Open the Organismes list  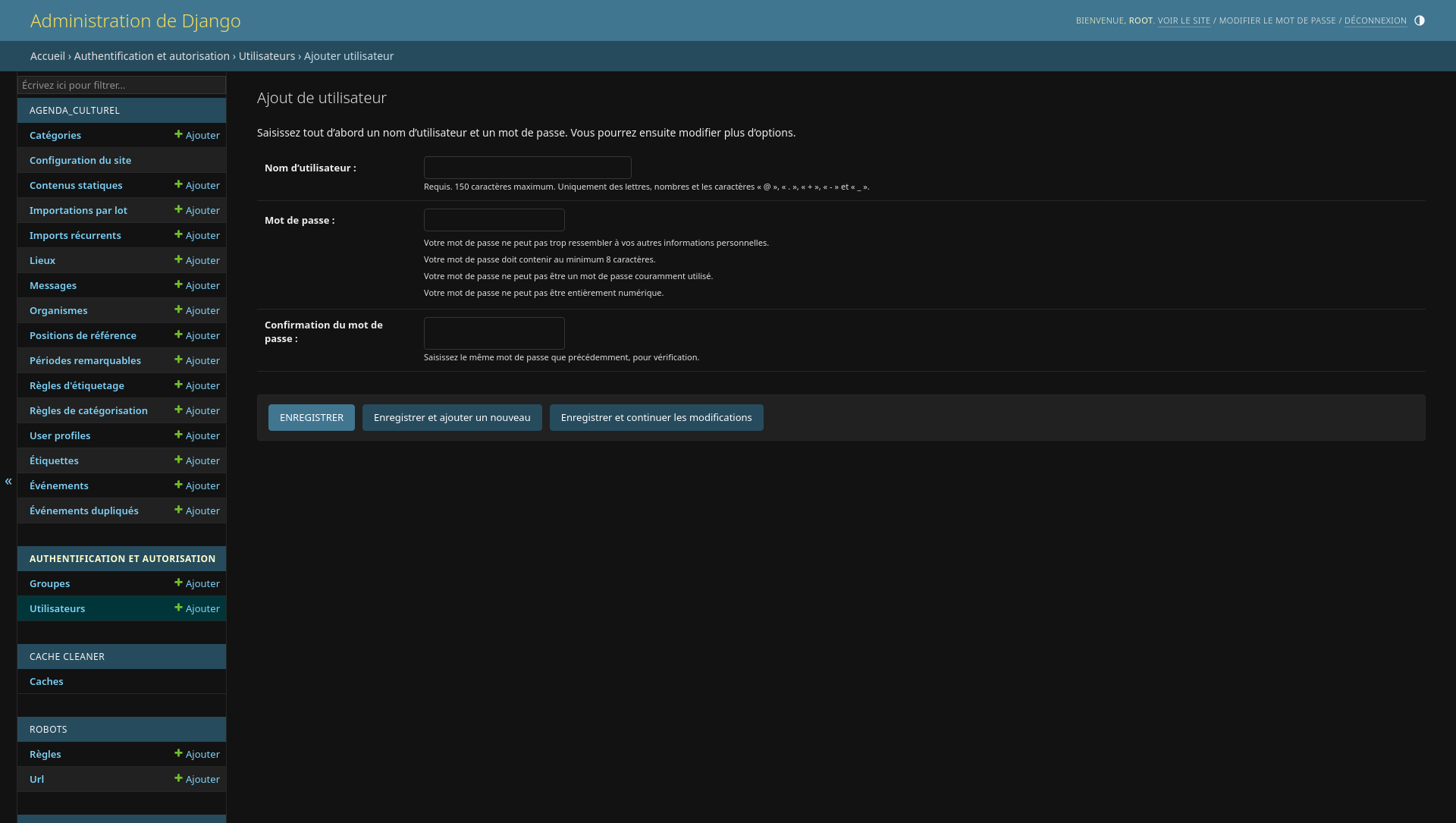[x=58, y=310]
